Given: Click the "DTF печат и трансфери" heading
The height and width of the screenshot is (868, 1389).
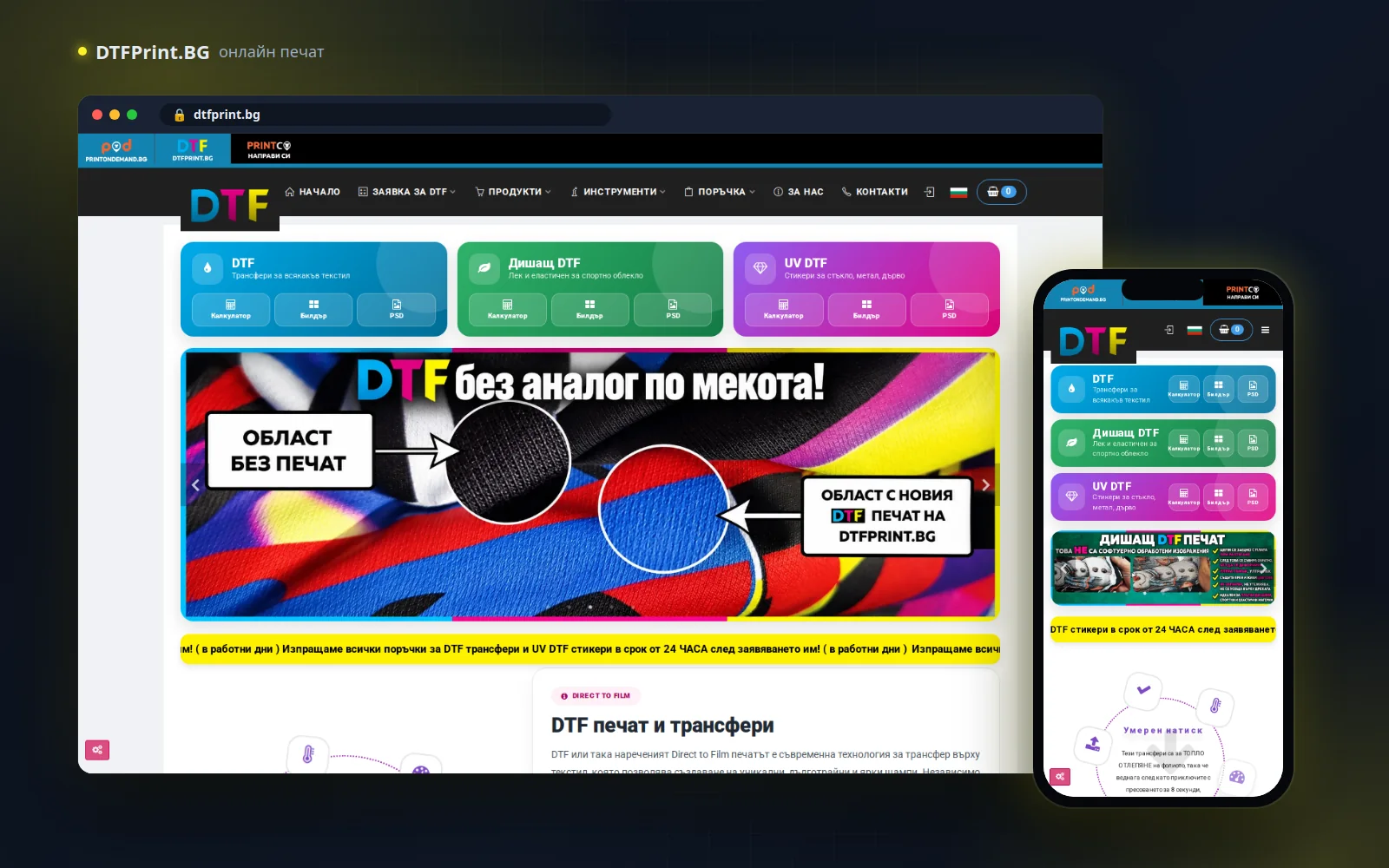Looking at the screenshot, I should (x=662, y=726).
